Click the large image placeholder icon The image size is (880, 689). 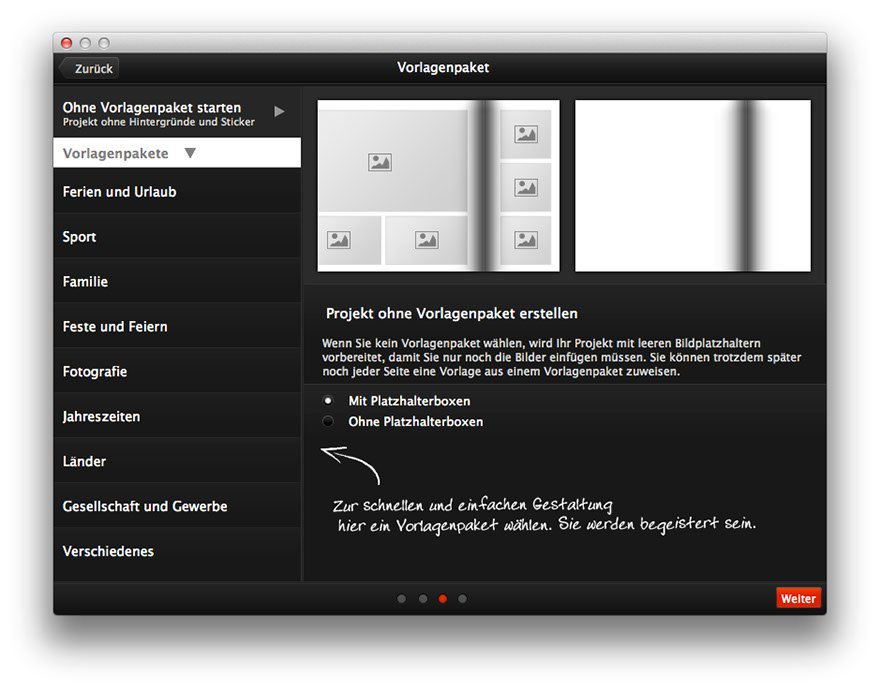click(x=380, y=162)
